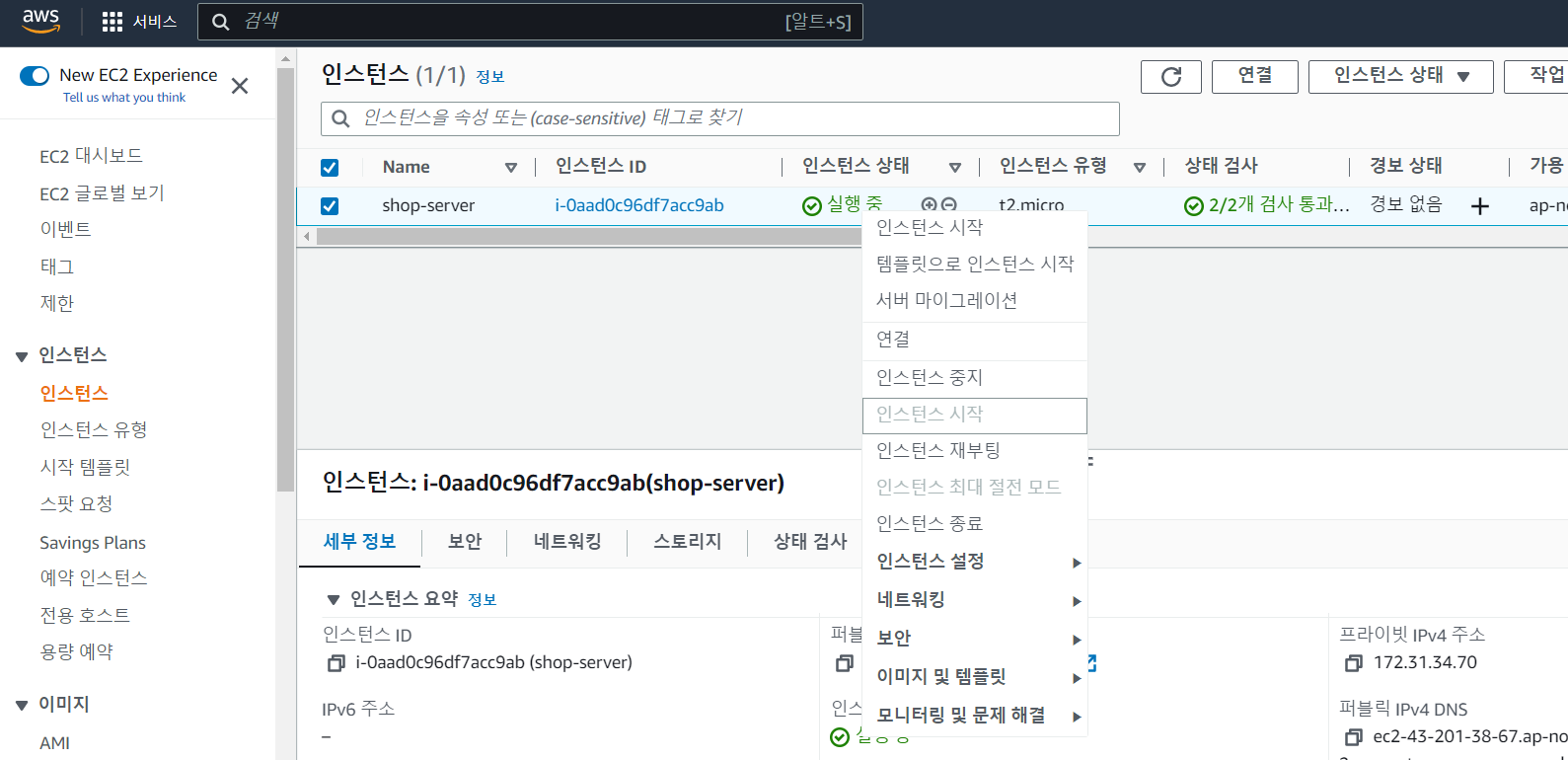This screenshot has height=760, width=1568.
Task: Expand the 인스턴스 설정 submenu
Action: pos(975,562)
